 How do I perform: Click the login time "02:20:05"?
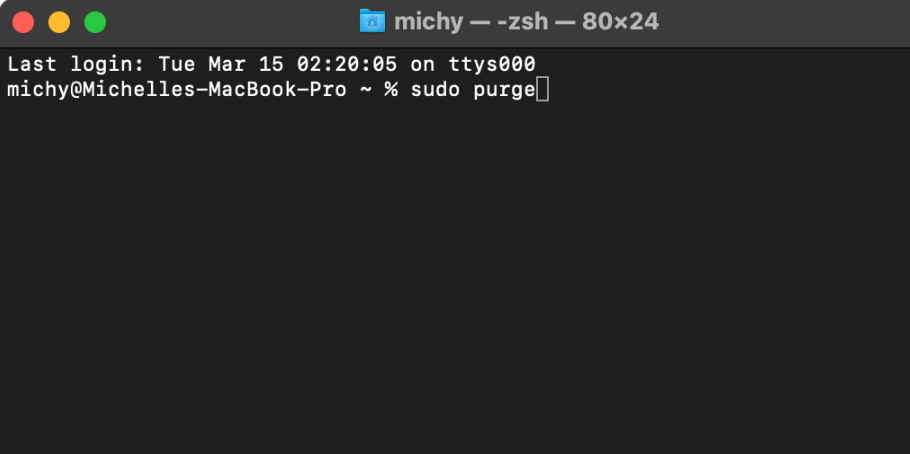pyautogui.click(x=348, y=64)
